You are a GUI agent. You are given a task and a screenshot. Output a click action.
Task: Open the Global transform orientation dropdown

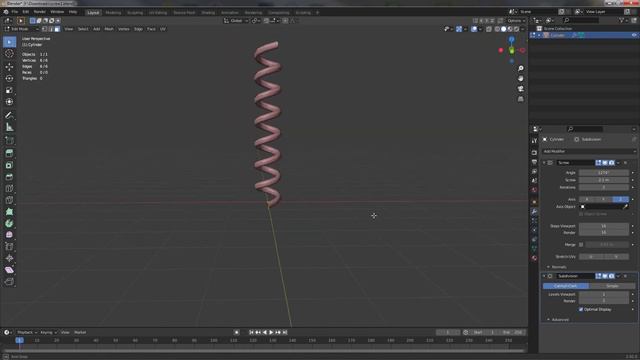[x=236, y=20]
